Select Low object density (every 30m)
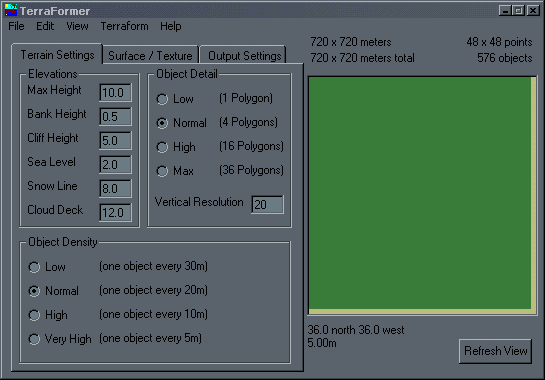545x380 pixels. (34, 267)
